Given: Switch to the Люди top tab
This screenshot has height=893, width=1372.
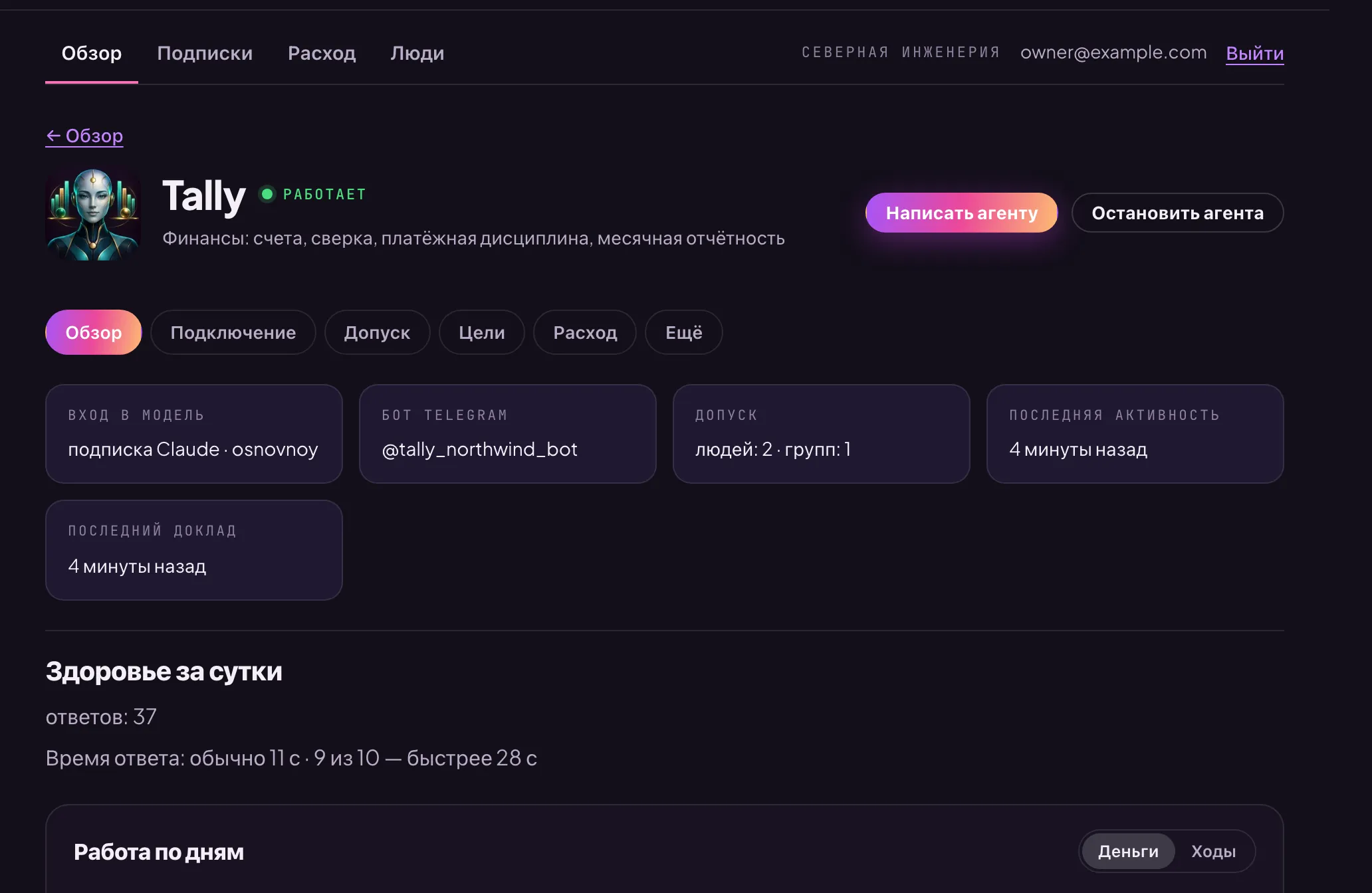Looking at the screenshot, I should pyautogui.click(x=417, y=53).
